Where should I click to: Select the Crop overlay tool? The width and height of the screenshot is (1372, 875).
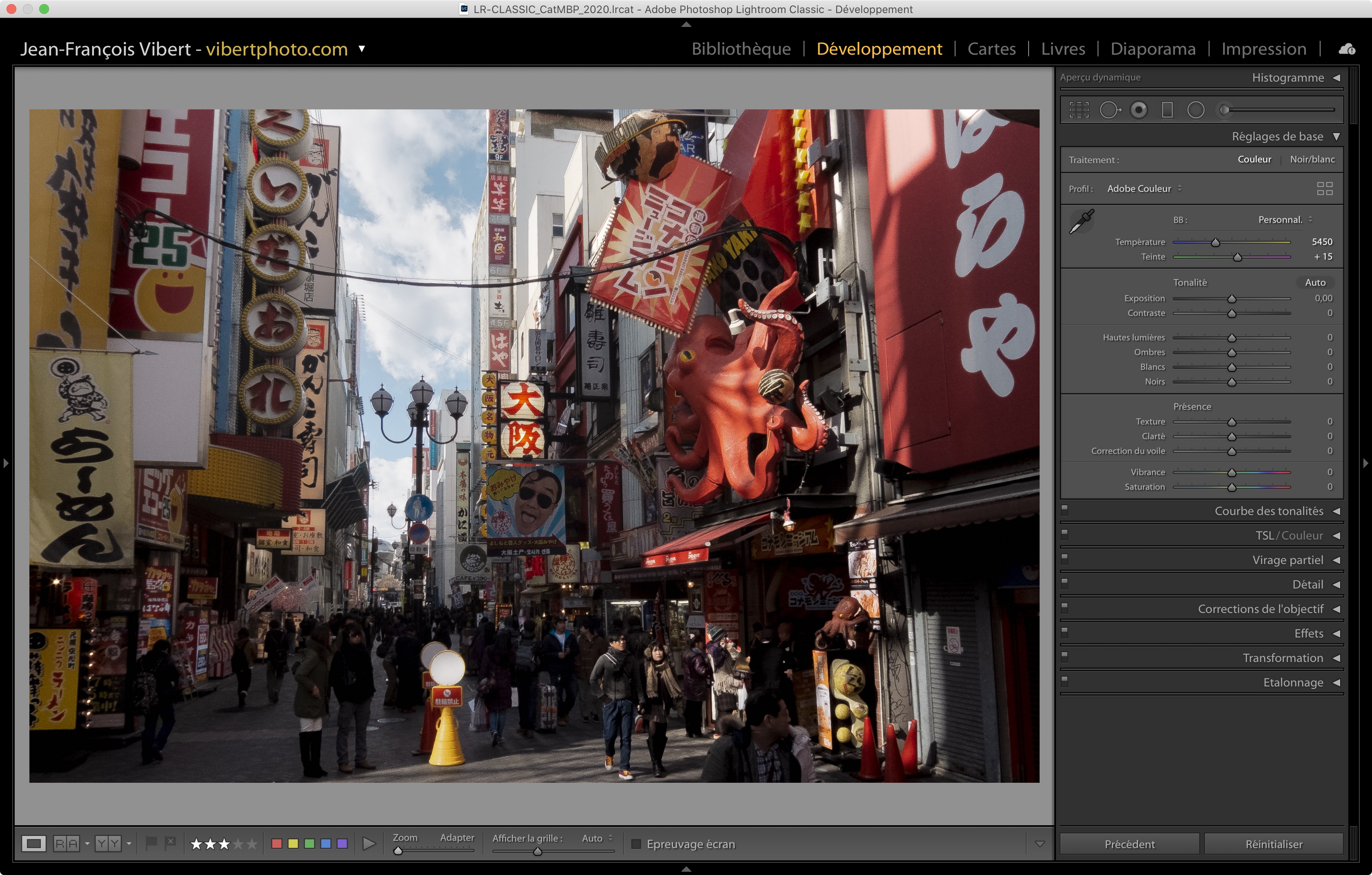tap(1078, 110)
